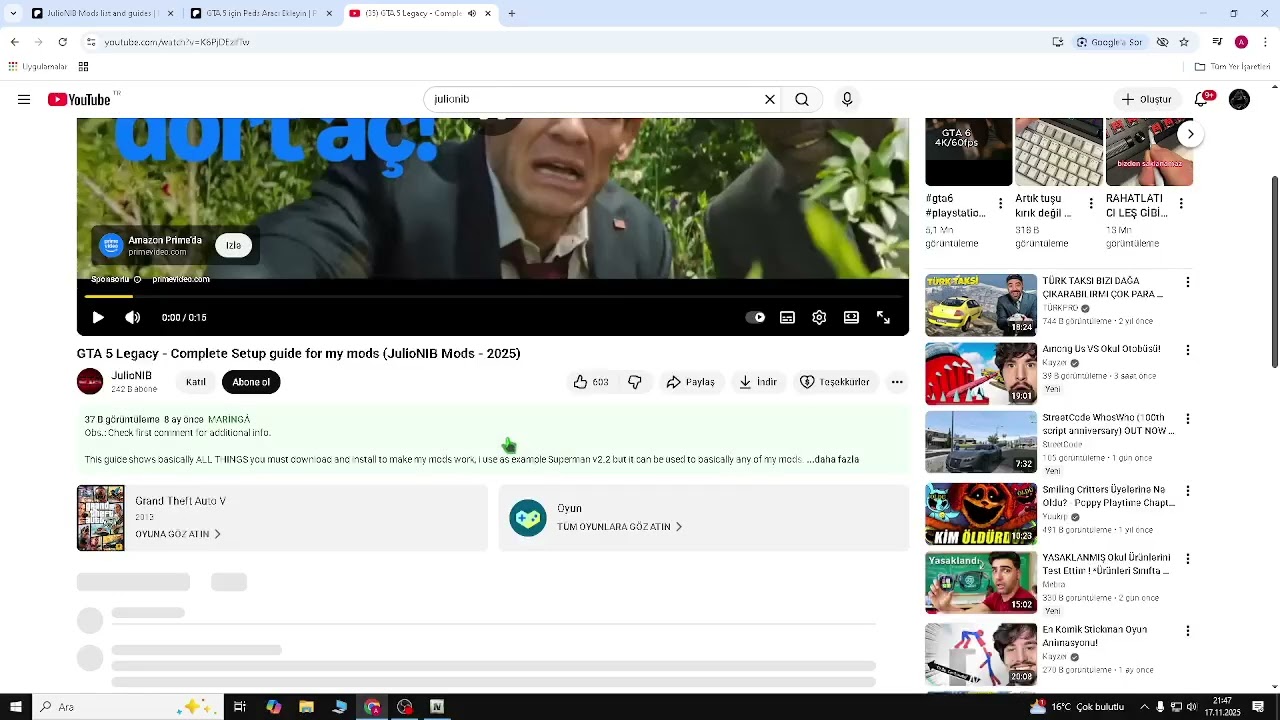Switch to theater mode view
This screenshot has width=1280, height=720.
(x=851, y=317)
